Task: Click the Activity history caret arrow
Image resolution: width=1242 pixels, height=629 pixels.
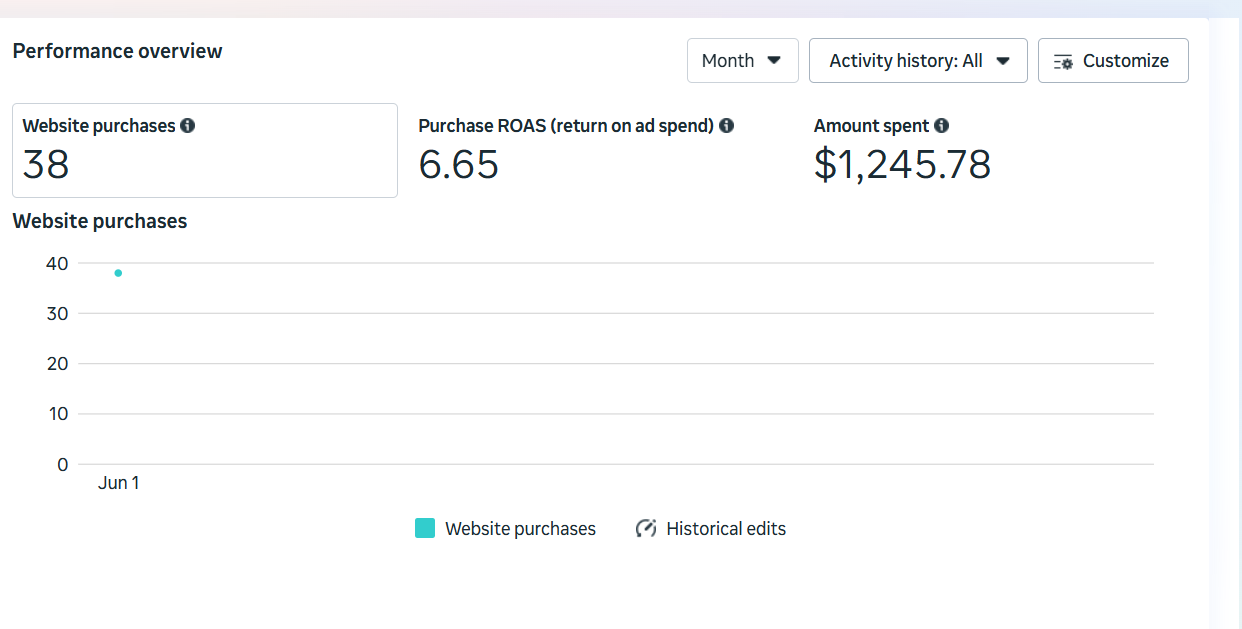Action: [1003, 60]
